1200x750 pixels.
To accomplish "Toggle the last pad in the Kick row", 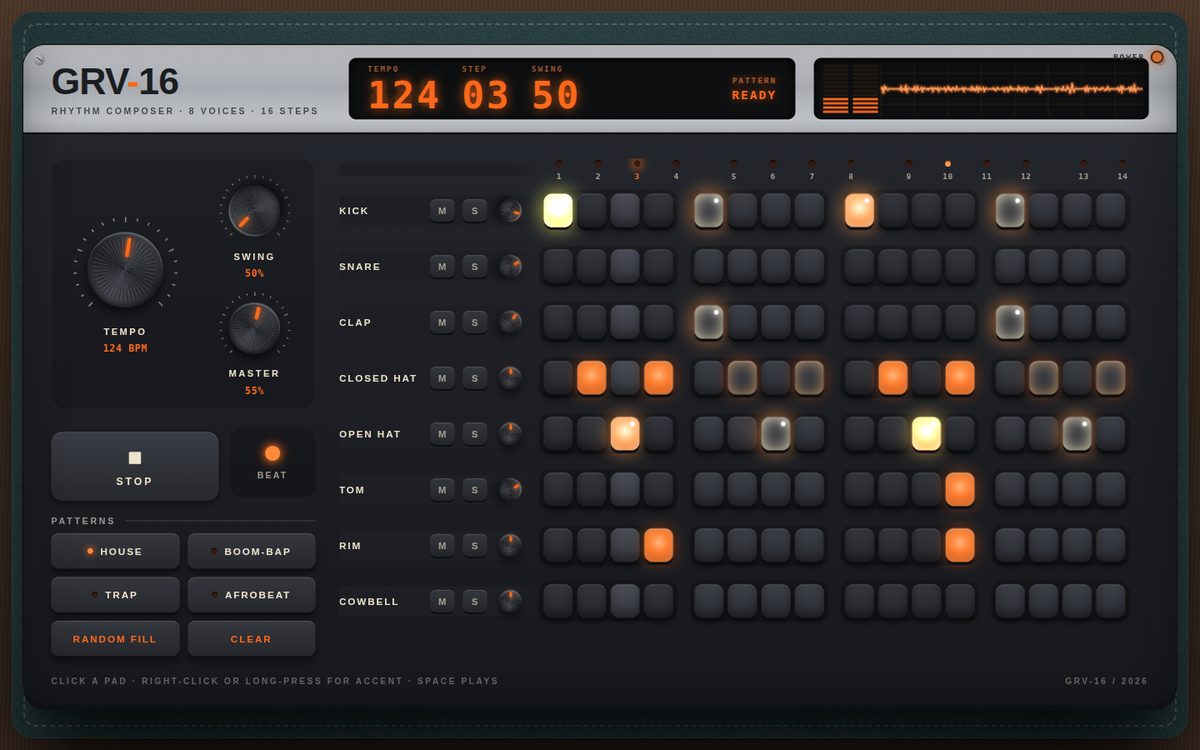I will (1111, 211).
